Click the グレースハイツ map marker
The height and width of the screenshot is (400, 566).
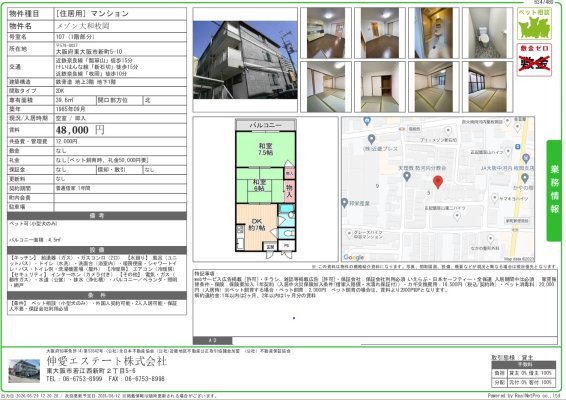click(x=349, y=234)
